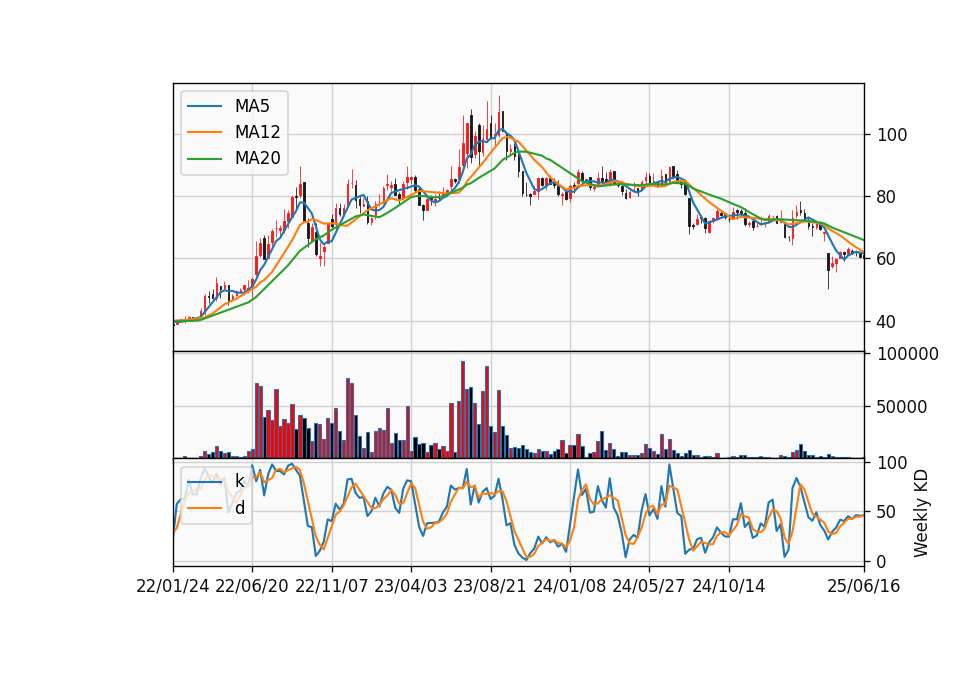Click the MA5 legend label

click(x=252, y=106)
